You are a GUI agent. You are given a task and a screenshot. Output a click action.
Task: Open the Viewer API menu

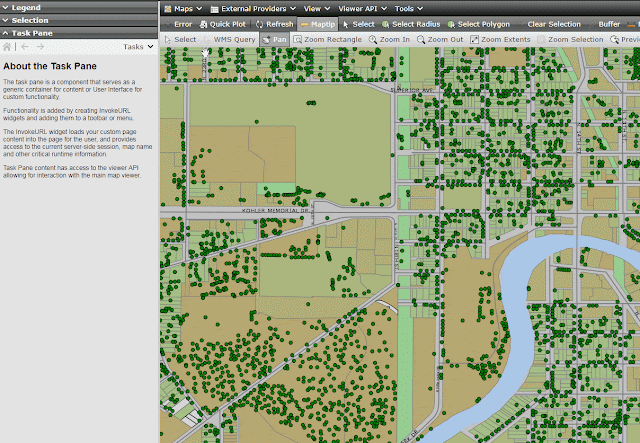click(362, 9)
